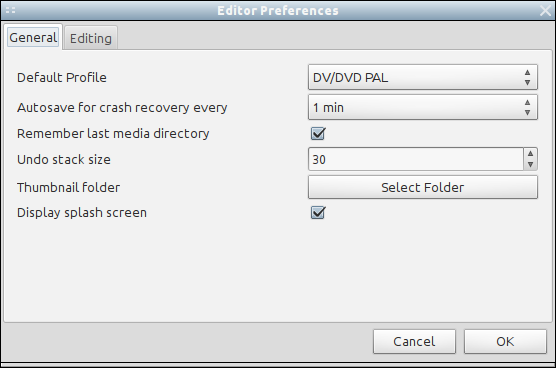Click the Thumbnail folder label
Screen dimensions: 556x368
pyautogui.click(x=68, y=187)
